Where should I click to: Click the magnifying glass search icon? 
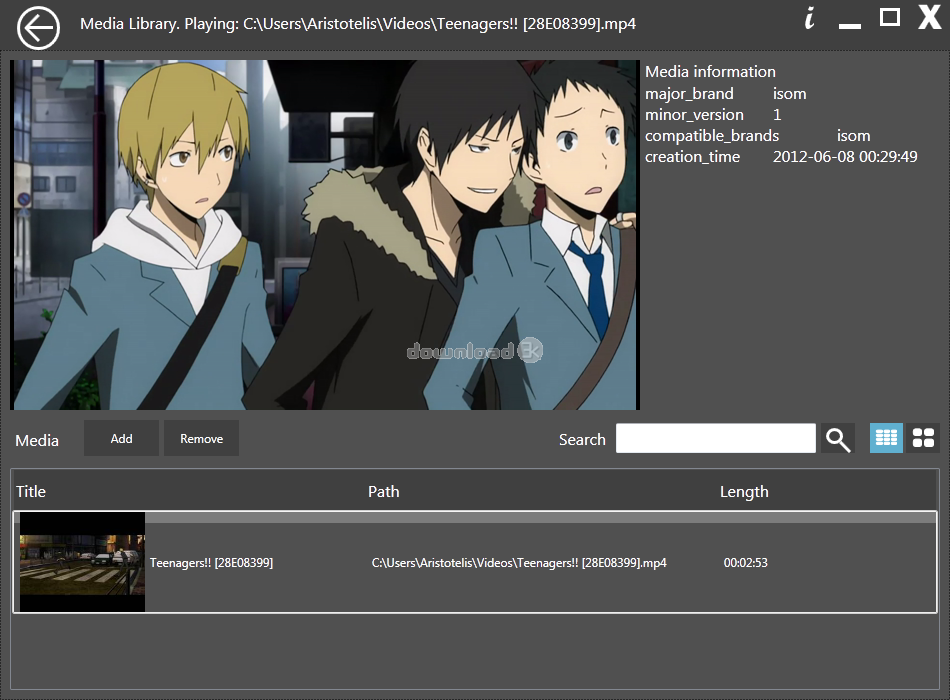tap(838, 439)
